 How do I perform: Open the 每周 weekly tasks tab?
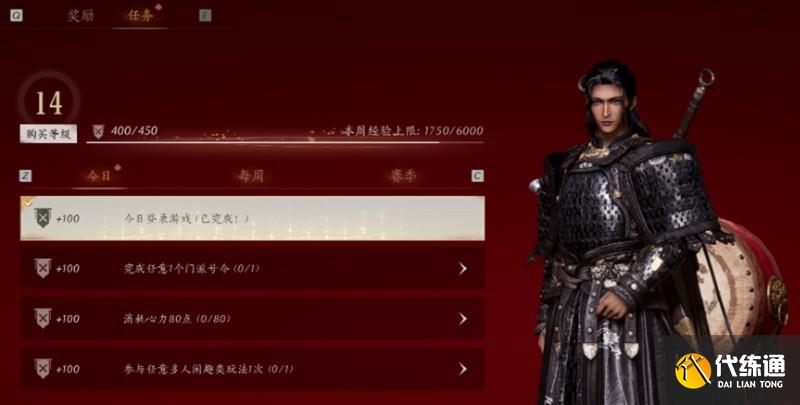[251, 176]
